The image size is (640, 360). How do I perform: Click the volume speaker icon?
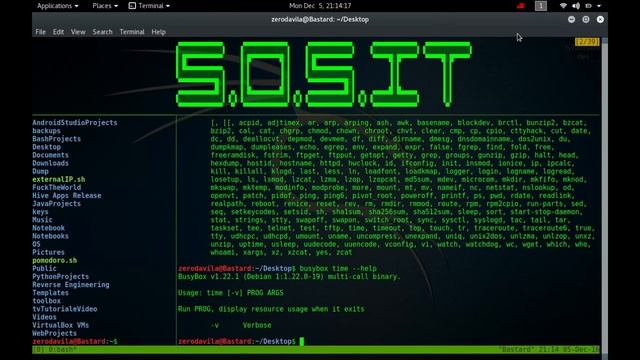(x=576, y=6)
